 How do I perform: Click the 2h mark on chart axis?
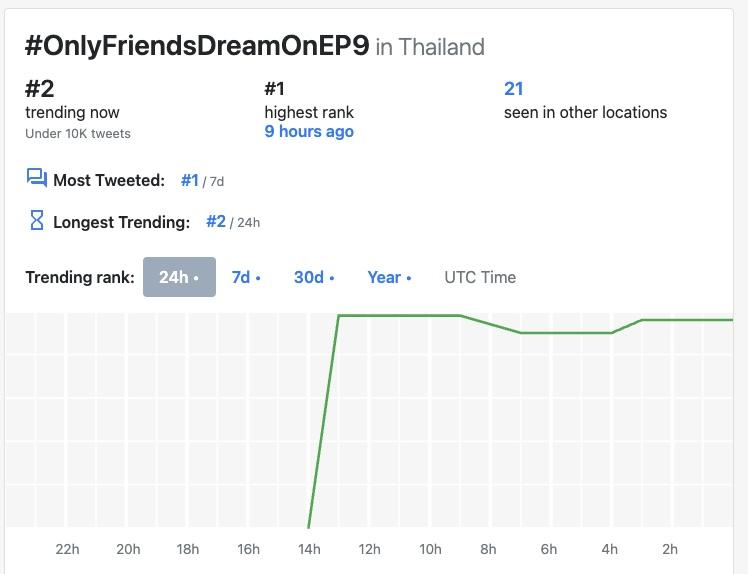[670, 549]
